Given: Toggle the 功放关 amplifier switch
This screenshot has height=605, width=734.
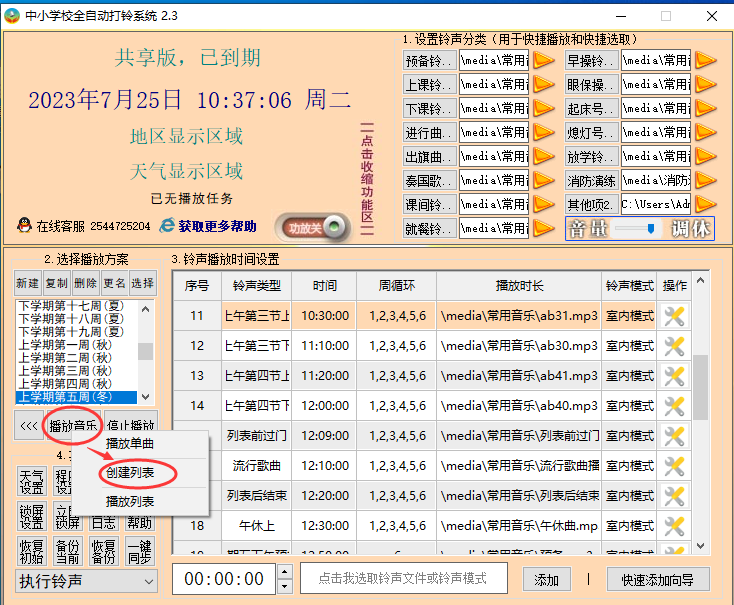Looking at the screenshot, I should (313, 228).
